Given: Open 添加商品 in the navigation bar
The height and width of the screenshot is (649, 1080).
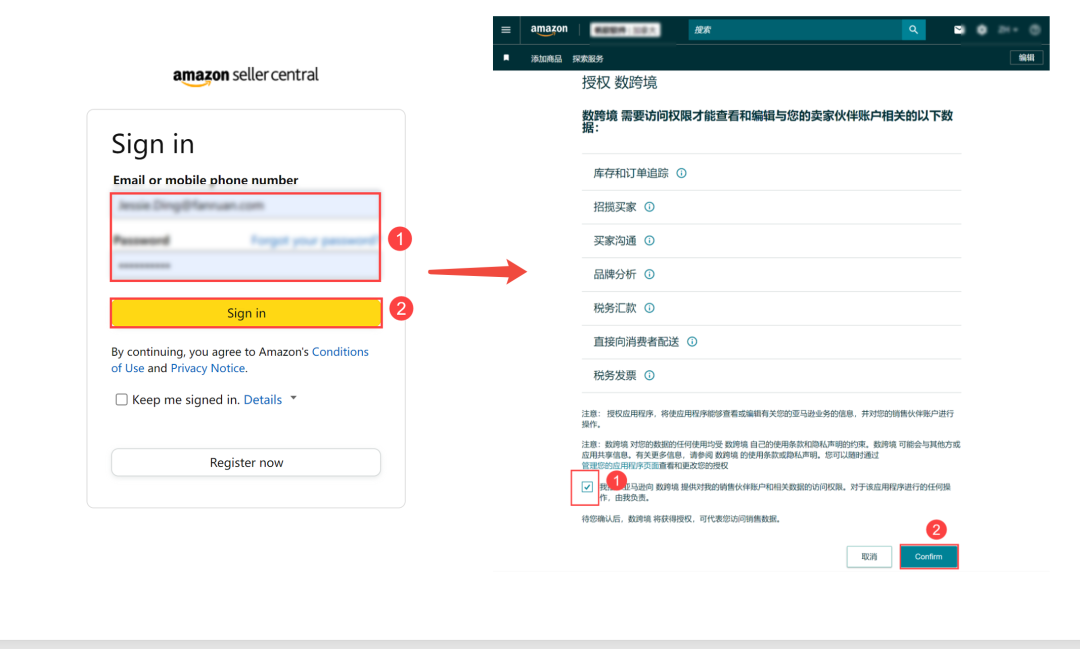Looking at the screenshot, I should 546,59.
